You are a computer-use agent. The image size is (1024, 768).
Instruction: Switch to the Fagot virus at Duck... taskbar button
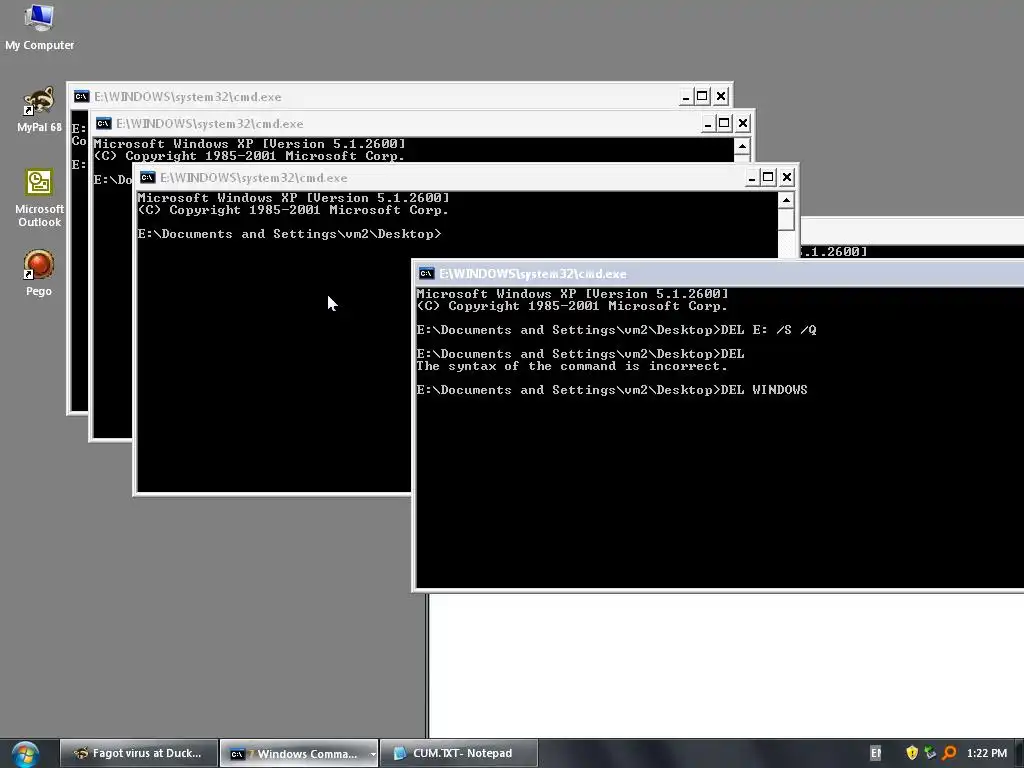tap(138, 753)
